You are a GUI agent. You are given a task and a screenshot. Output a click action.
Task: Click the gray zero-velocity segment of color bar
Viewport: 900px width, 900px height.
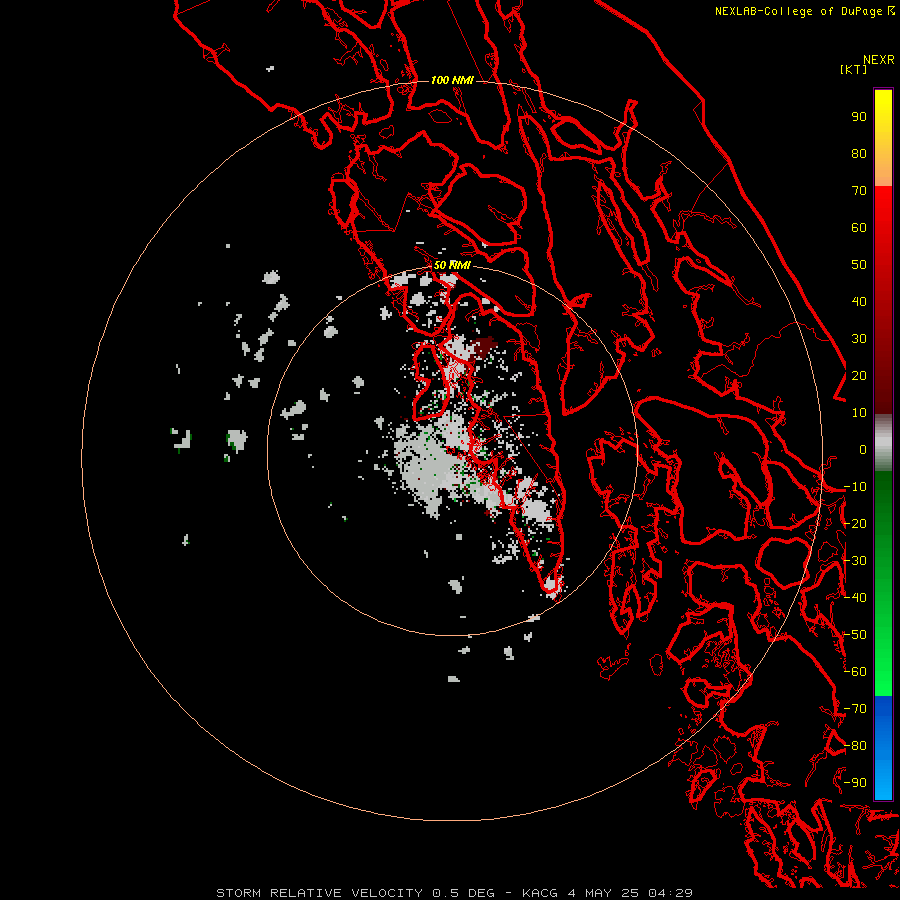[x=883, y=442]
